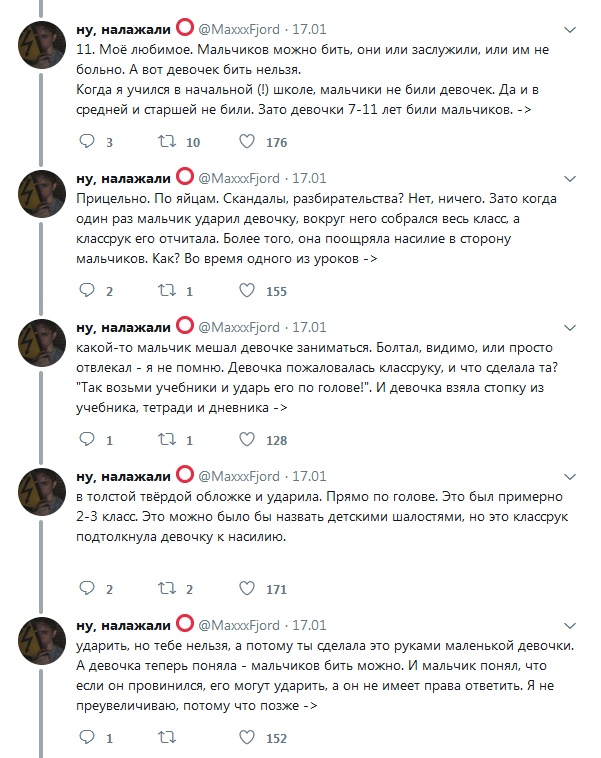Open @MaxxxFjord handle in first tweet
Viewport: 601px width, 758px height.
(239, 29)
